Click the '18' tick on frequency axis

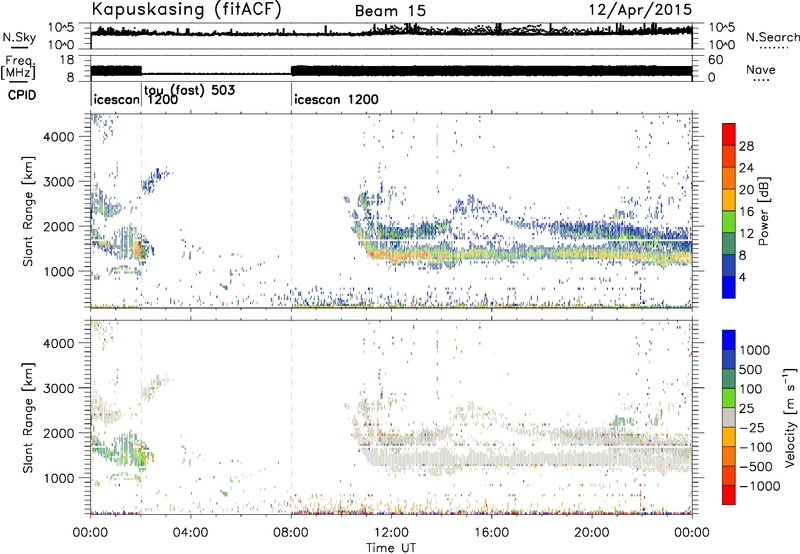(67, 60)
